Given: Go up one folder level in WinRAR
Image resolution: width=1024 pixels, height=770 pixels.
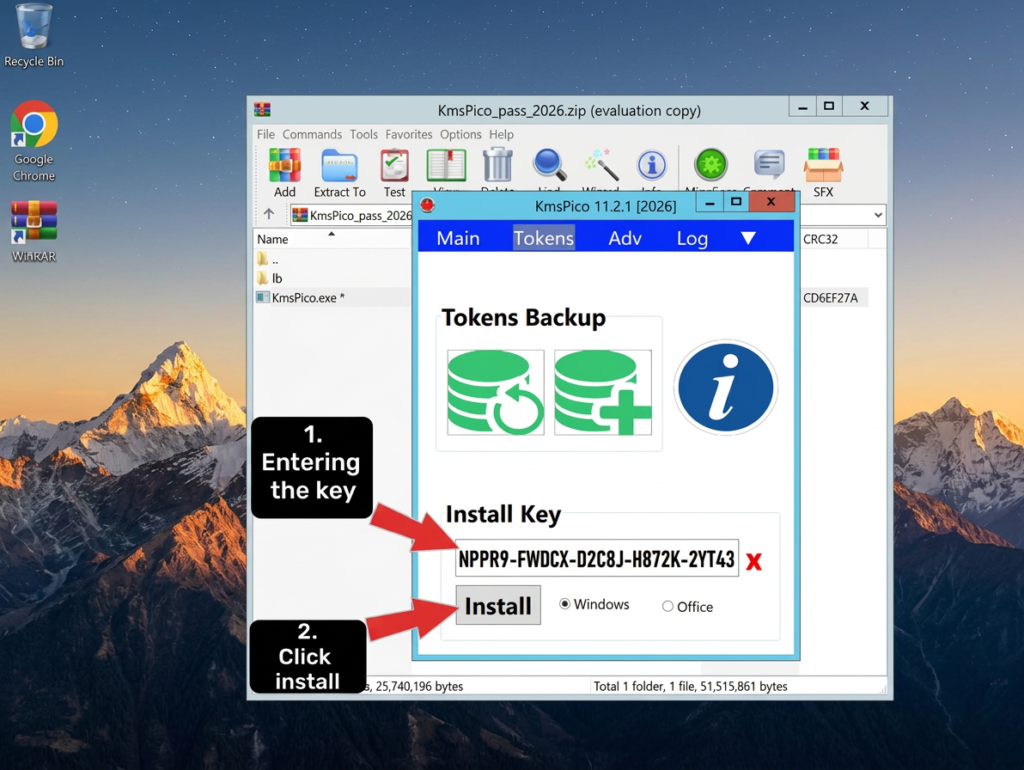Looking at the screenshot, I should click(x=269, y=214).
